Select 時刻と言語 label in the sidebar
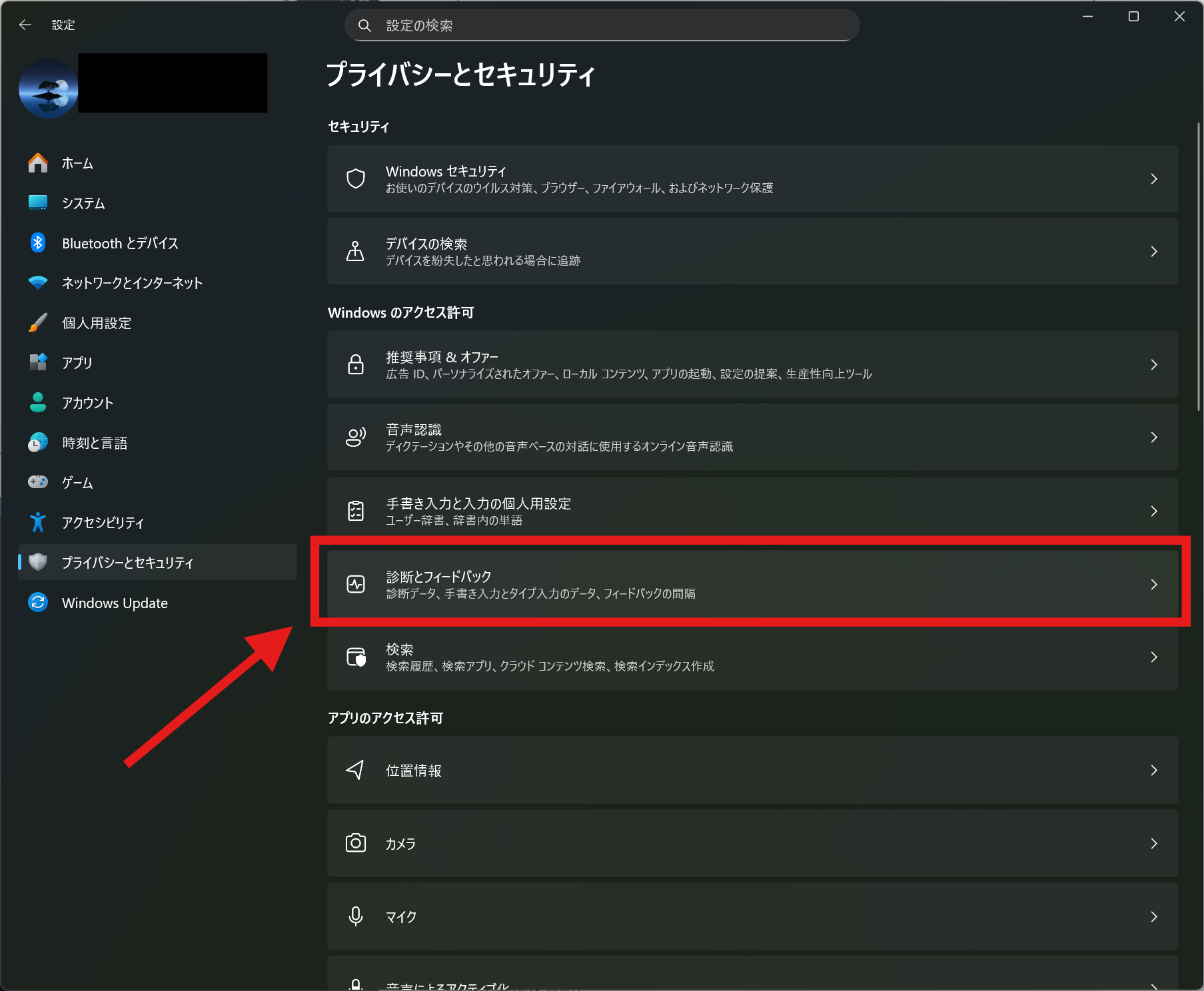This screenshot has height=991, width=1204. (95, 443)
